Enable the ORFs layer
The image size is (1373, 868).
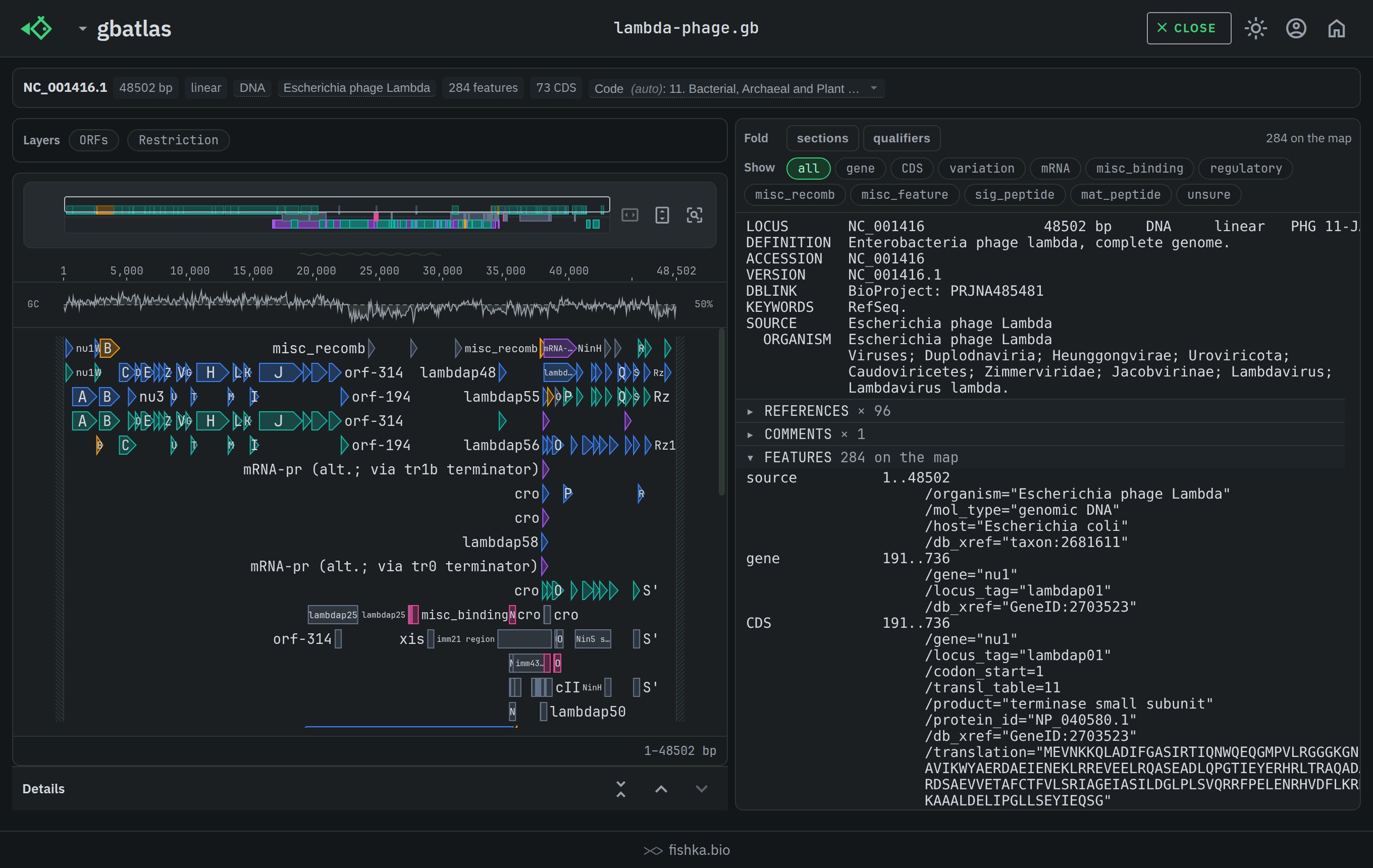93,140
